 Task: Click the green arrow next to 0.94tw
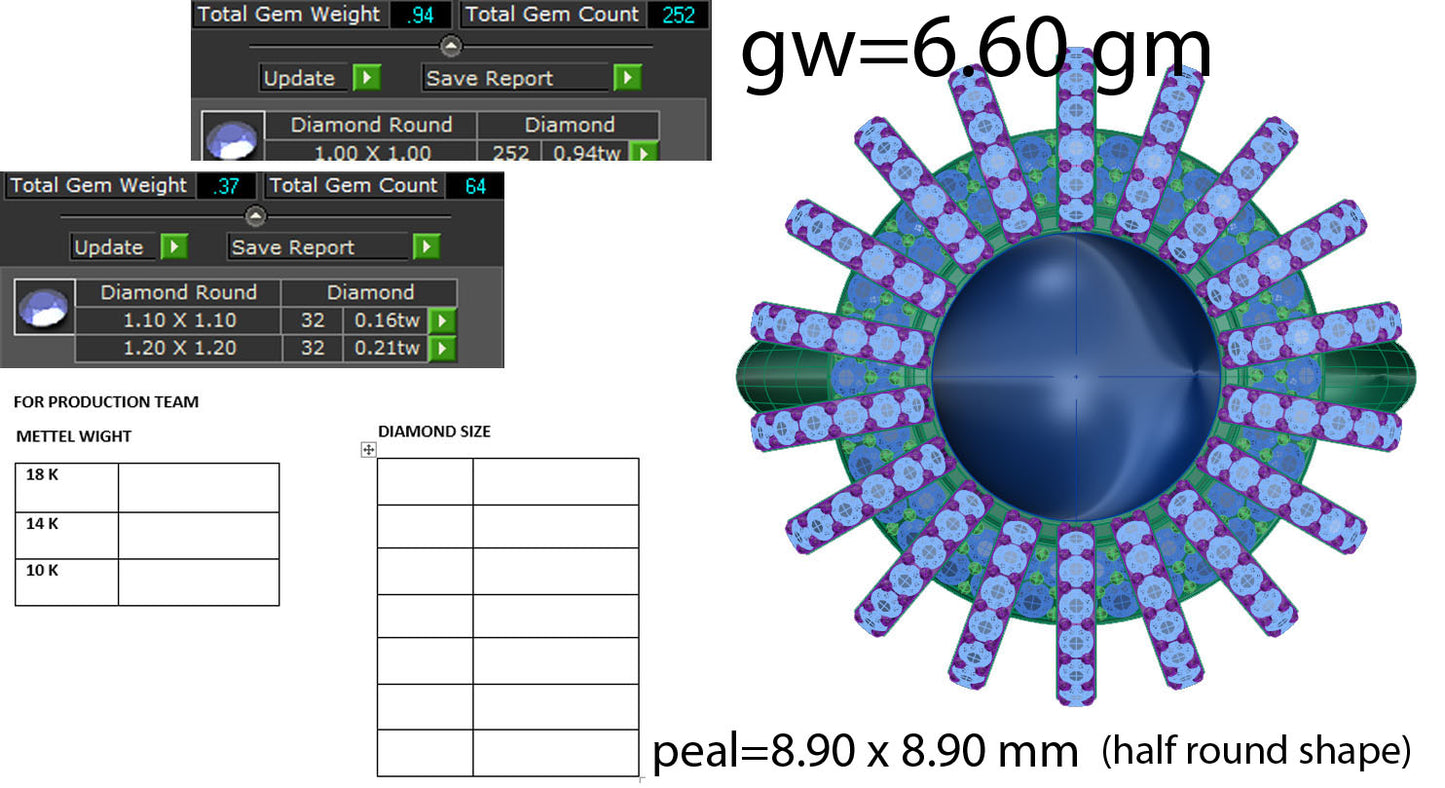645,152
